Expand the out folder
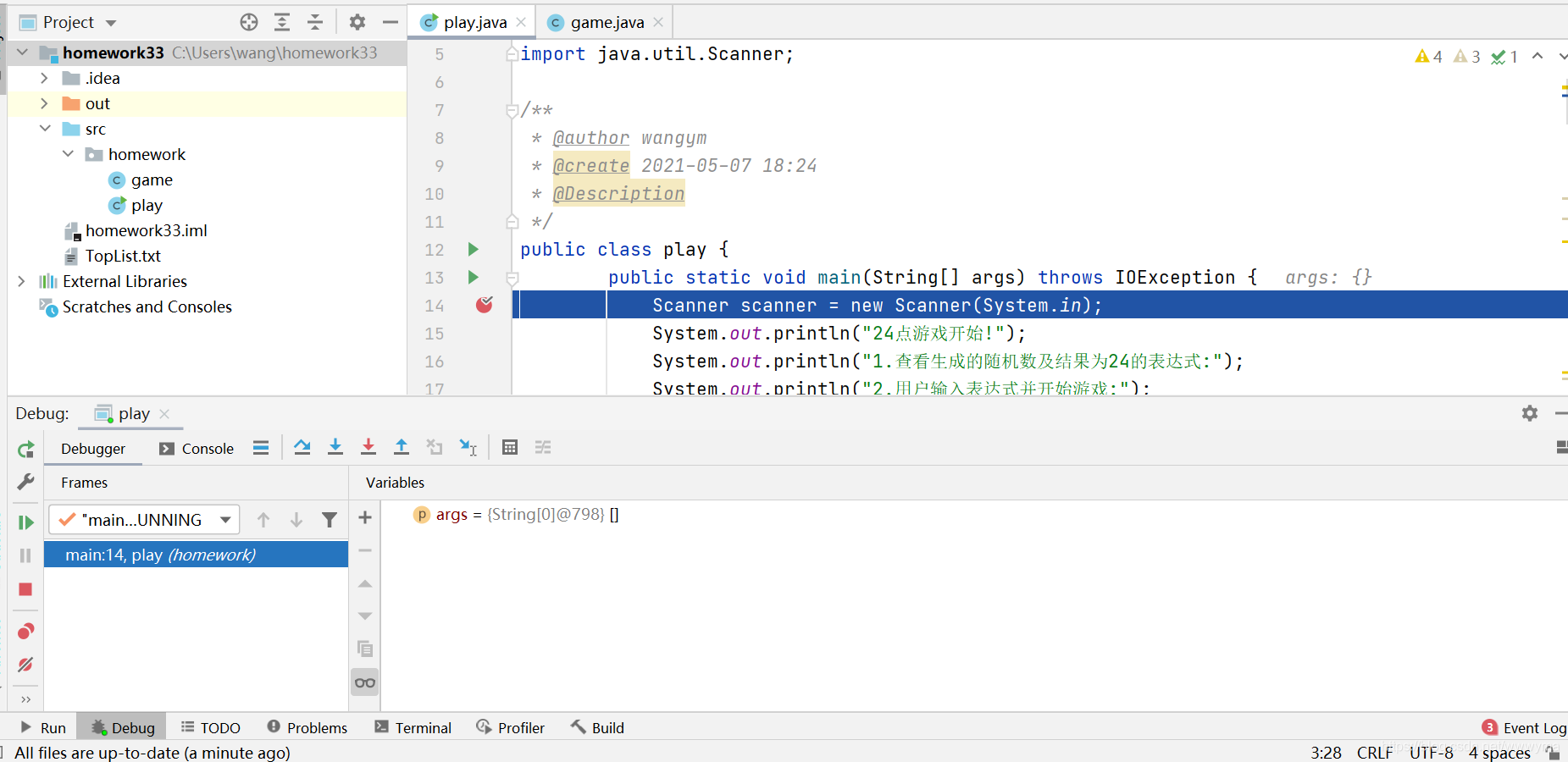1568x762 pixels. tap(45, 103)
